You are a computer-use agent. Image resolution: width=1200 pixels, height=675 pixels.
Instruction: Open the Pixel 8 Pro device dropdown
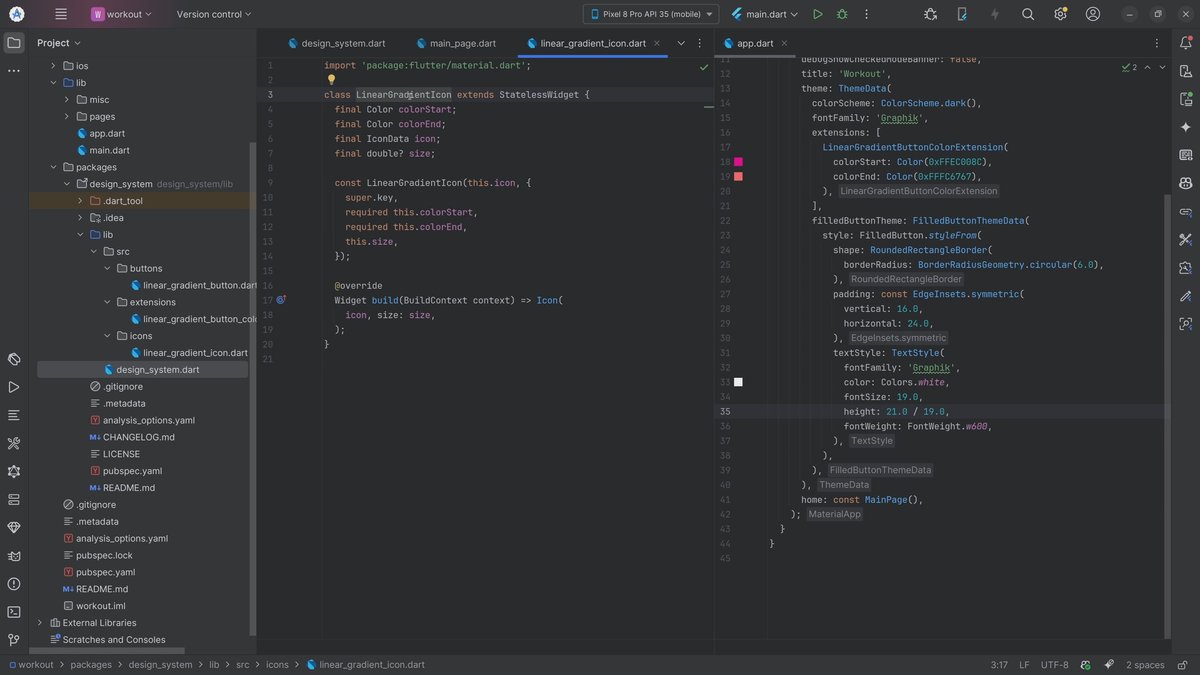650,14
